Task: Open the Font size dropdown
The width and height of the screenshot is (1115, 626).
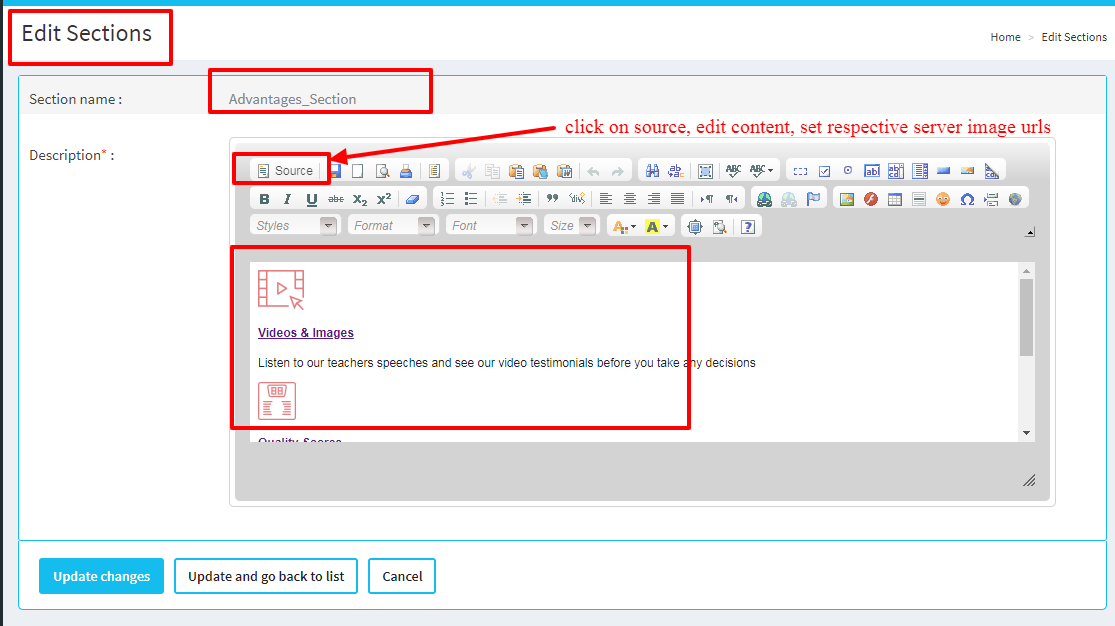Action: point(572,226)
